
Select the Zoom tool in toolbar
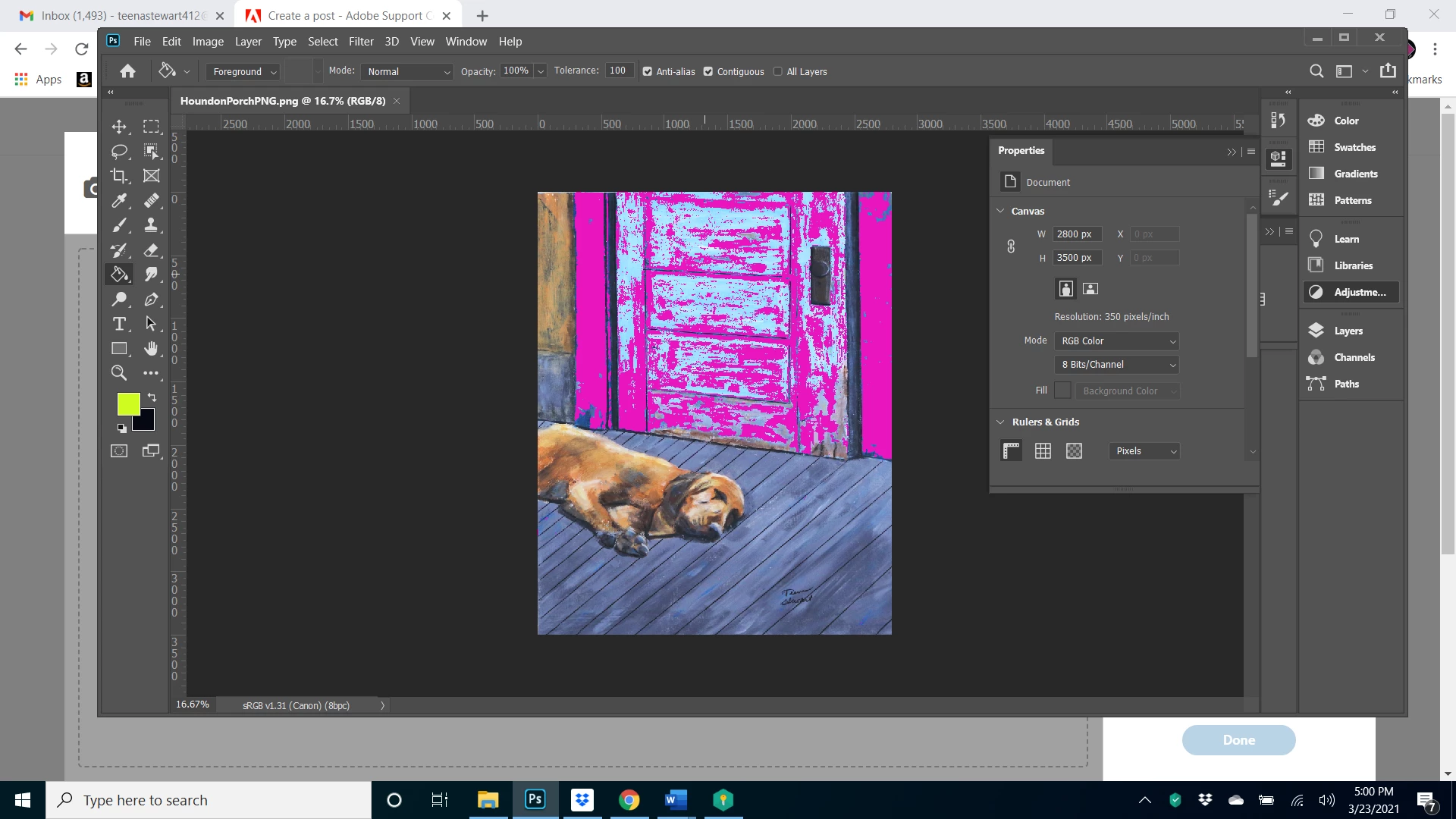(119, 373)
